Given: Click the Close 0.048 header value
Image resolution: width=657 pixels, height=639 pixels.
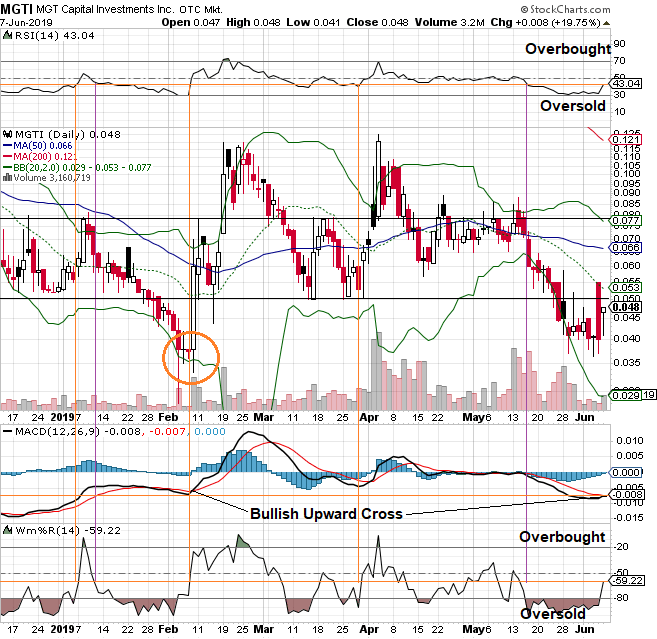Looking at the screenshot, I should pyautogui.click(x=377, y=23).
